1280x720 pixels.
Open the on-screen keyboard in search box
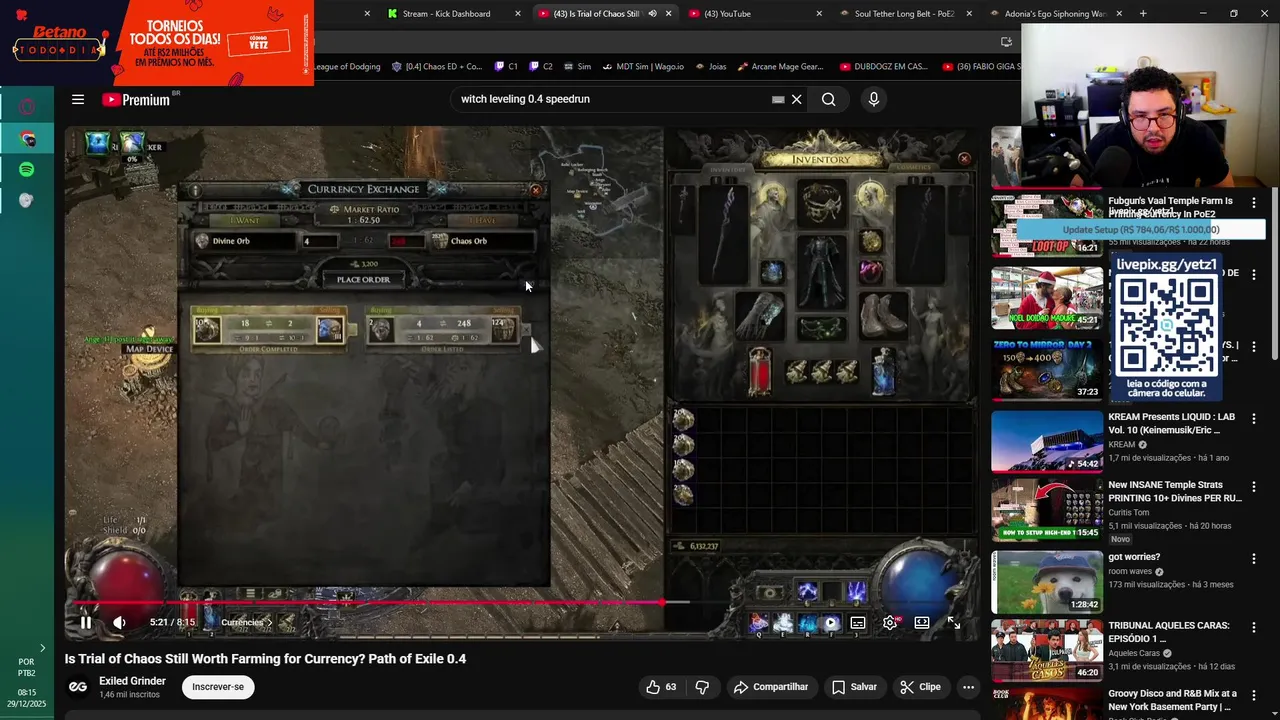778,99
